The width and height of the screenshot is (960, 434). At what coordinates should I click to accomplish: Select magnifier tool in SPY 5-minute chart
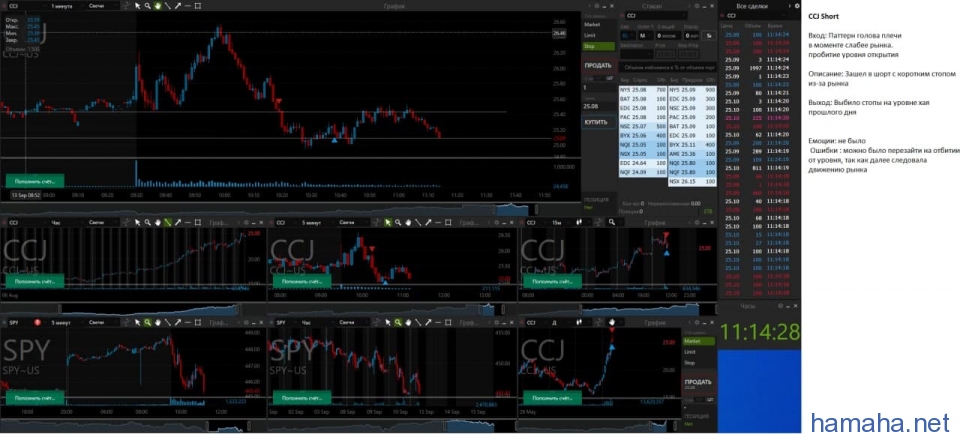tap(148, 322)
